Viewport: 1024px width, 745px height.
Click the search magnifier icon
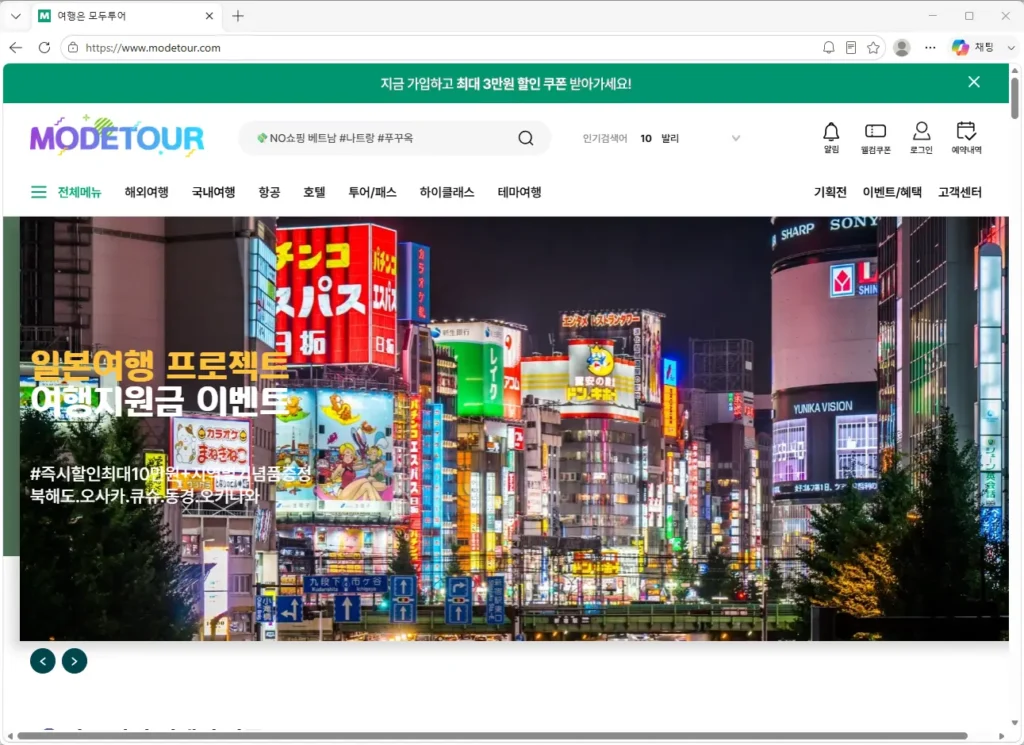tap(526, 138)
